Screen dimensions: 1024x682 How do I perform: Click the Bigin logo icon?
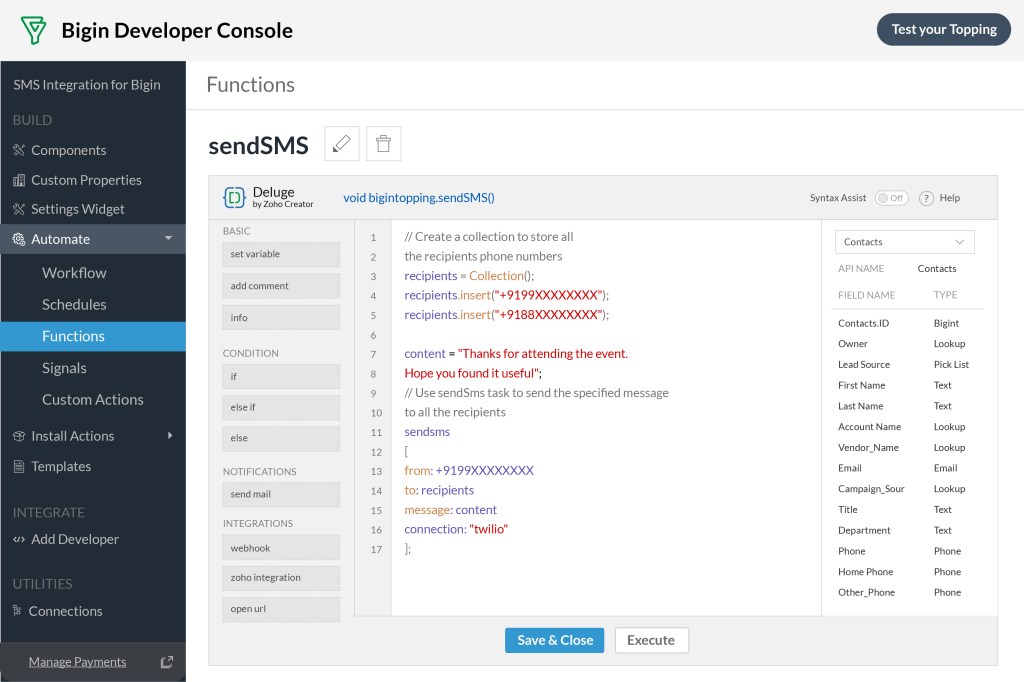[34, 30]
